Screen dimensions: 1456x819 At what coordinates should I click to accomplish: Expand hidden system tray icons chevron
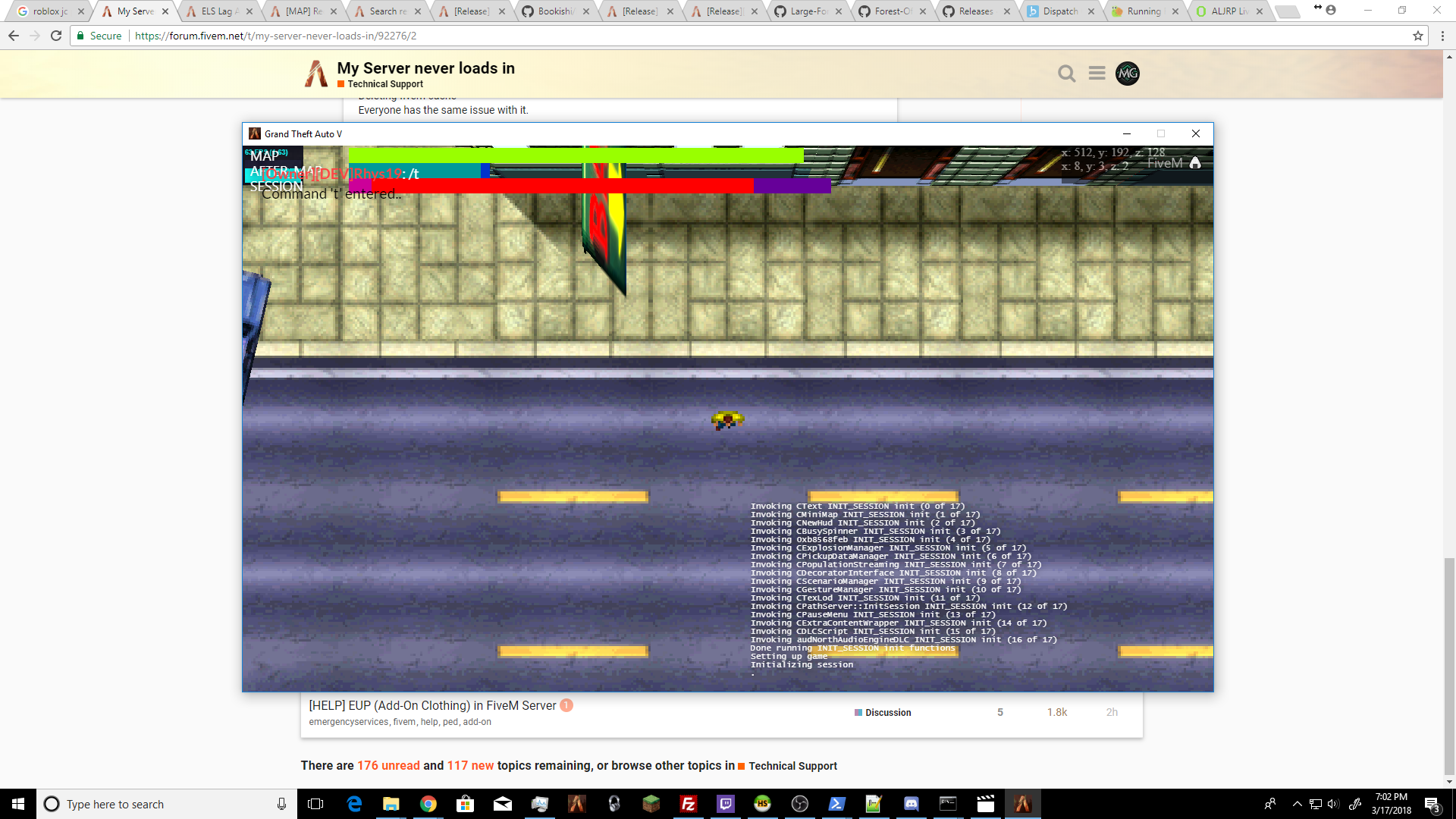(x=1297, y=804)
